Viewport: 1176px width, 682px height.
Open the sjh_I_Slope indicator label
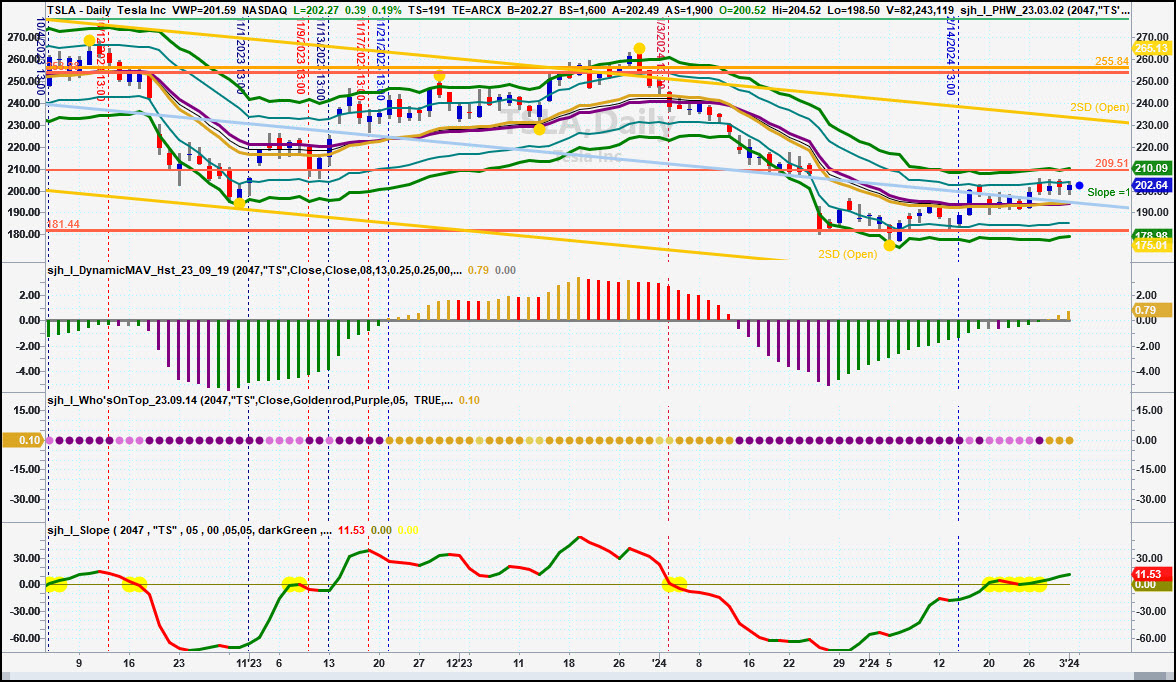point(189,530)
